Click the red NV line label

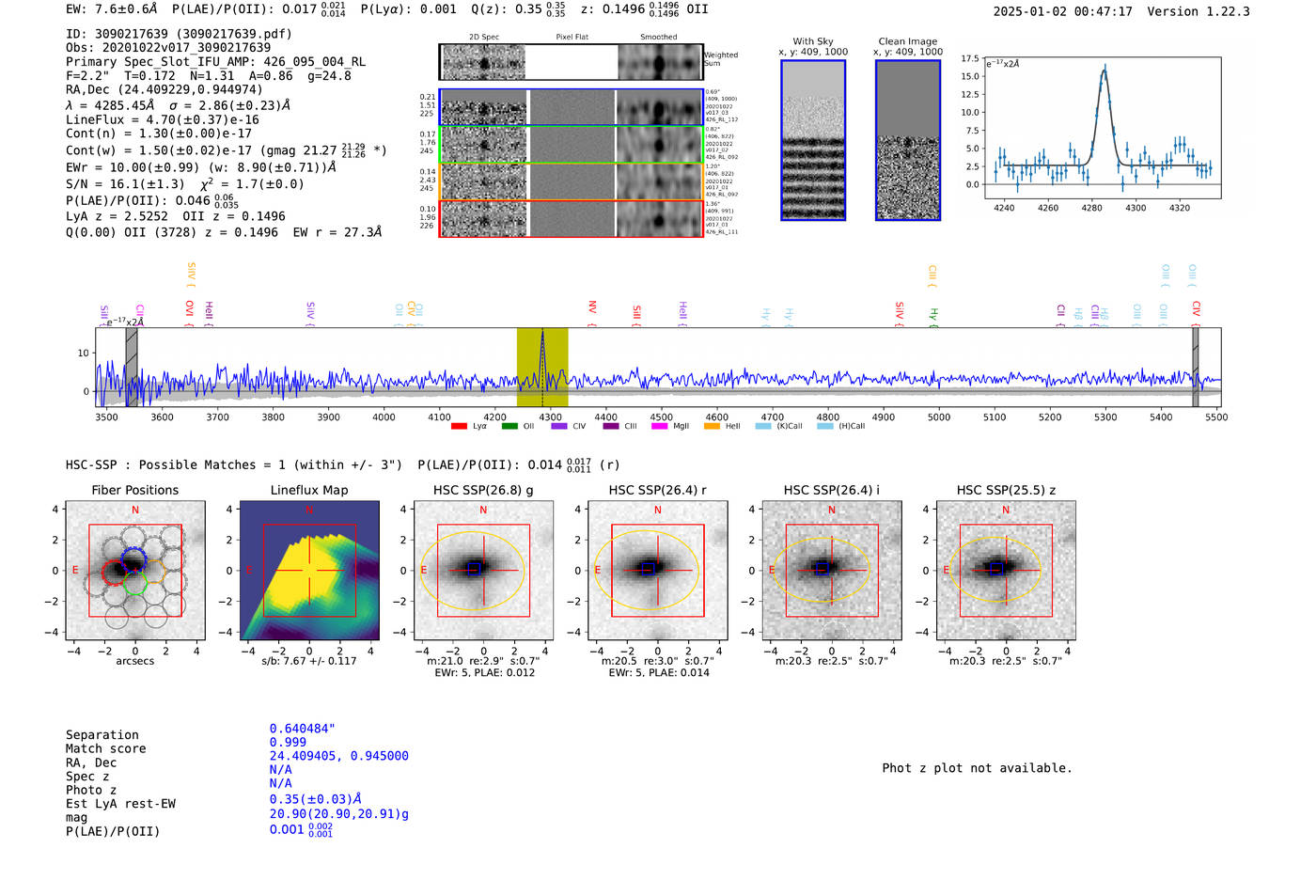click(592, 311)
